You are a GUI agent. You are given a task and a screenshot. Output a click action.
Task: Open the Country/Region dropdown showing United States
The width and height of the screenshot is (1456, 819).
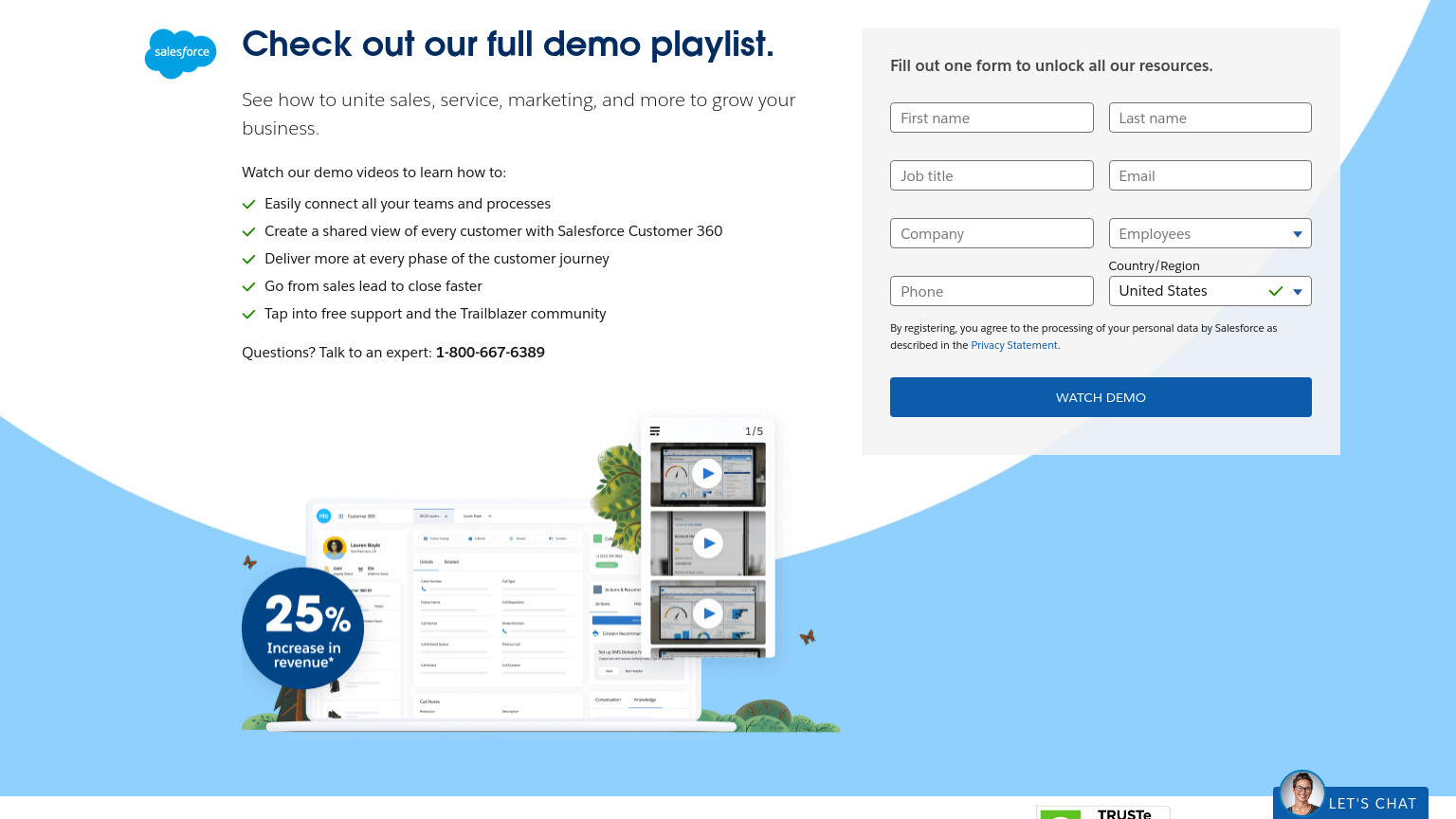[x=1210, y=291]
